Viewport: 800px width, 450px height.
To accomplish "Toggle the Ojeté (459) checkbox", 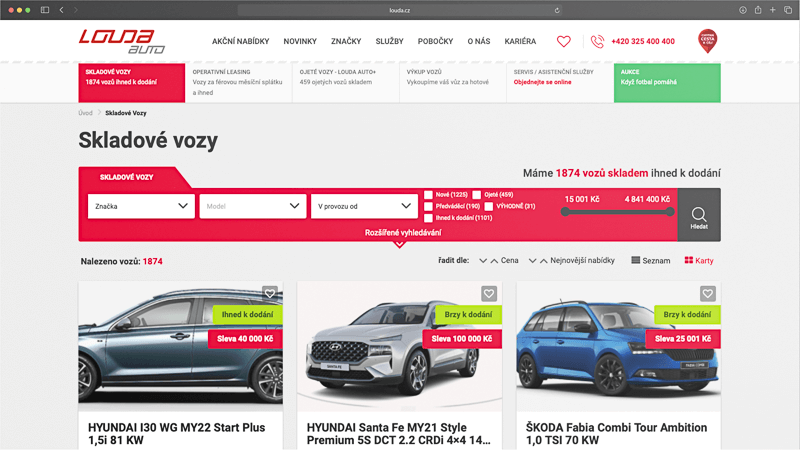I will point(477,194).
